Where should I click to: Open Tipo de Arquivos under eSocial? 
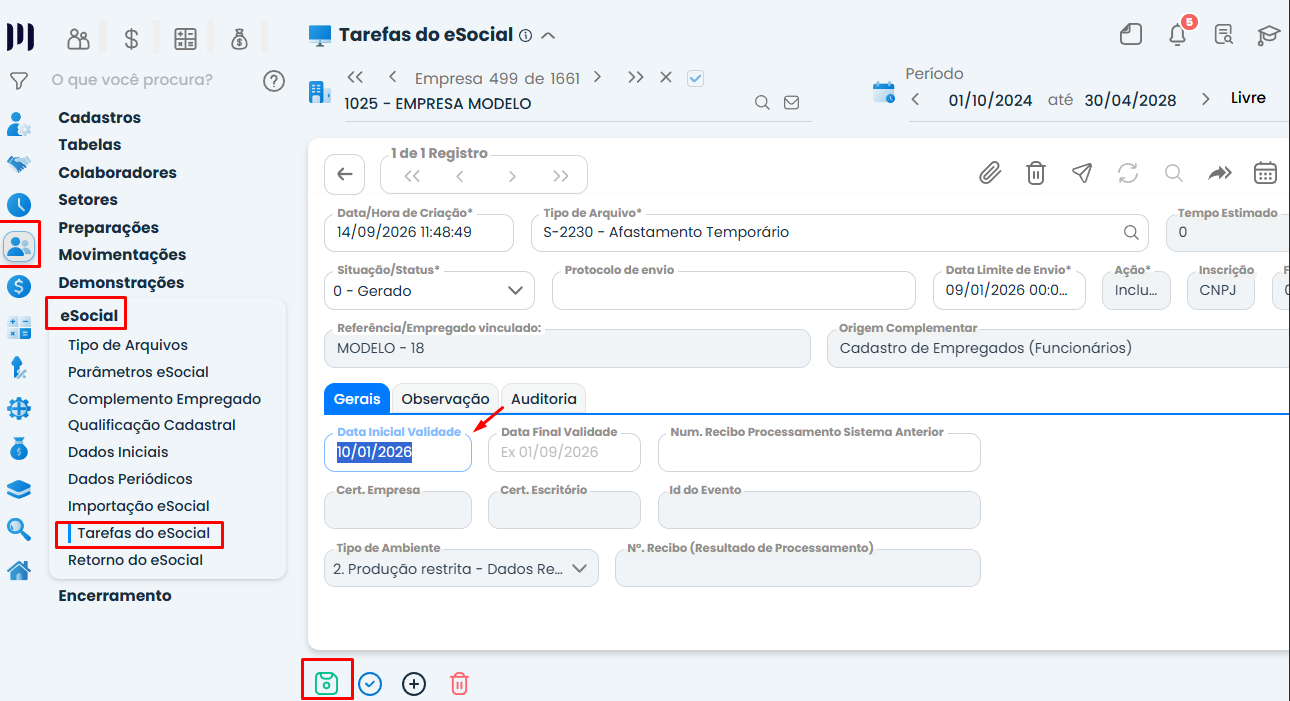click(128, 345)
